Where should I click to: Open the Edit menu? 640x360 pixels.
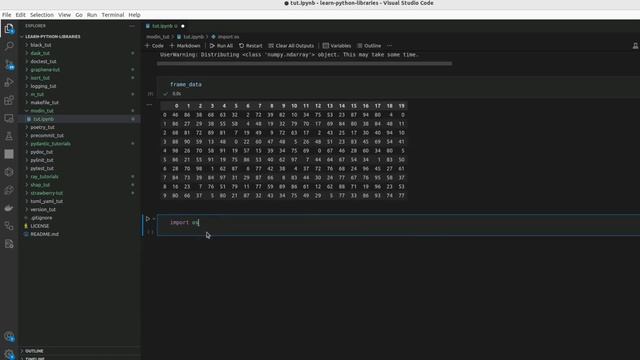coord(20,15)
